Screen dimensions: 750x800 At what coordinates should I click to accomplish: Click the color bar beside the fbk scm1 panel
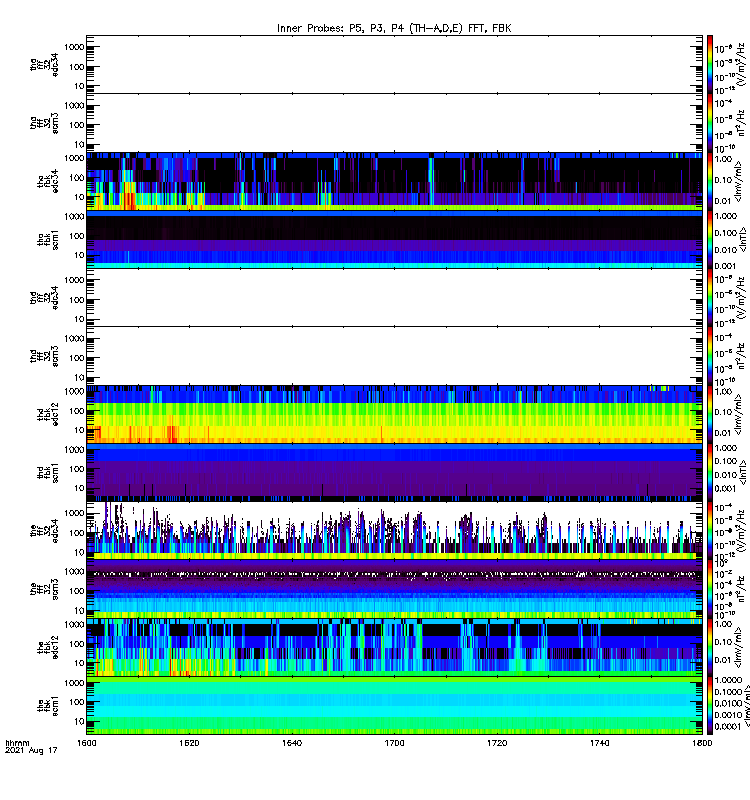[710, 706]
